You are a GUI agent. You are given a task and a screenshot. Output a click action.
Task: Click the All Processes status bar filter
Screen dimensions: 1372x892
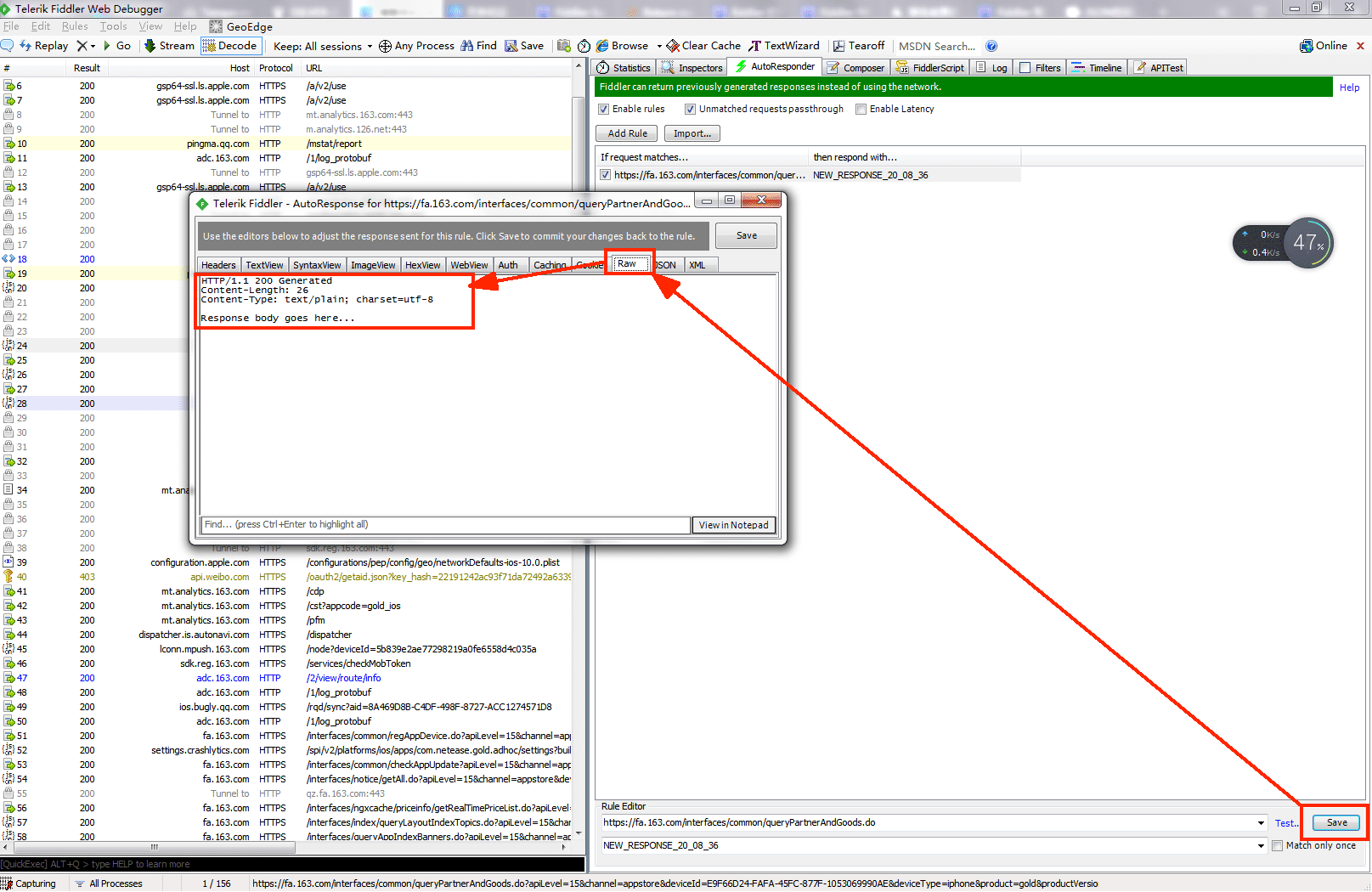click(109, 884)
